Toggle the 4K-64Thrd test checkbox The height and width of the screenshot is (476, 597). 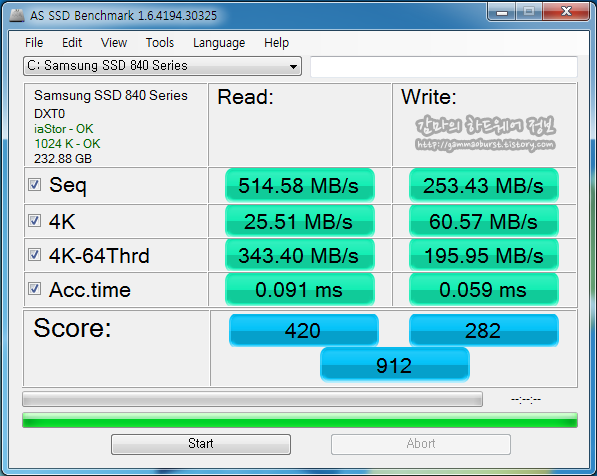click(34, 254)
